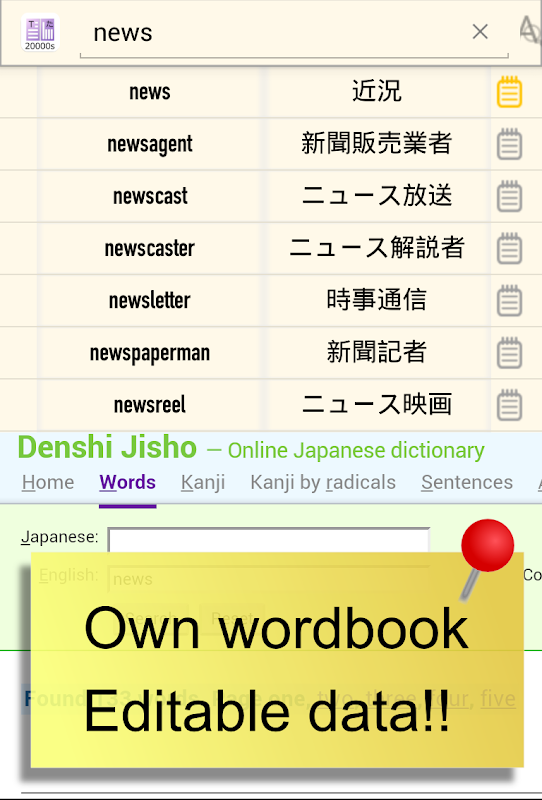This screenshot has width=542, height=800.
Task: Open the Denshi Jisho site title
Action: point(107,447)
